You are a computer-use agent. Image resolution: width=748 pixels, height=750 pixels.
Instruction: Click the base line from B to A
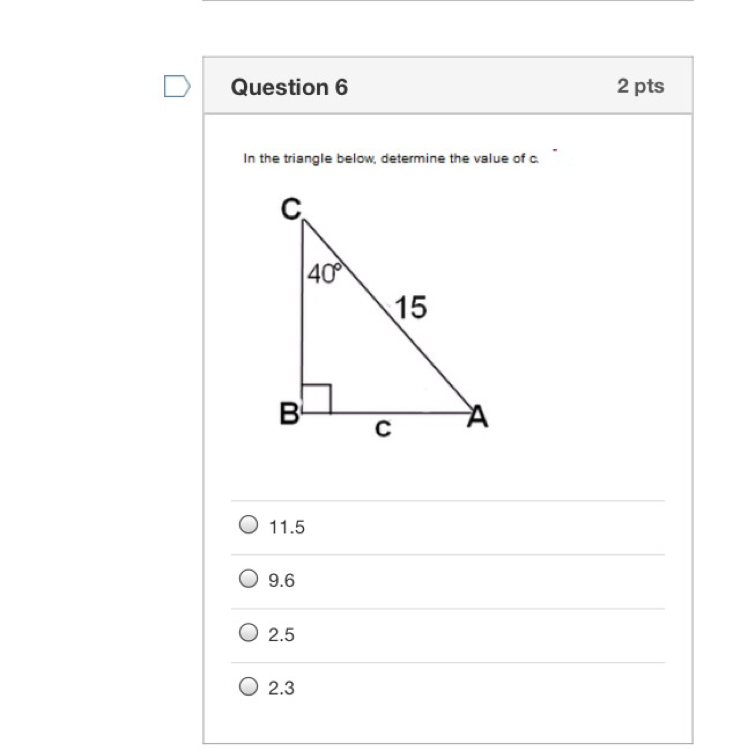tap(400, 411)
